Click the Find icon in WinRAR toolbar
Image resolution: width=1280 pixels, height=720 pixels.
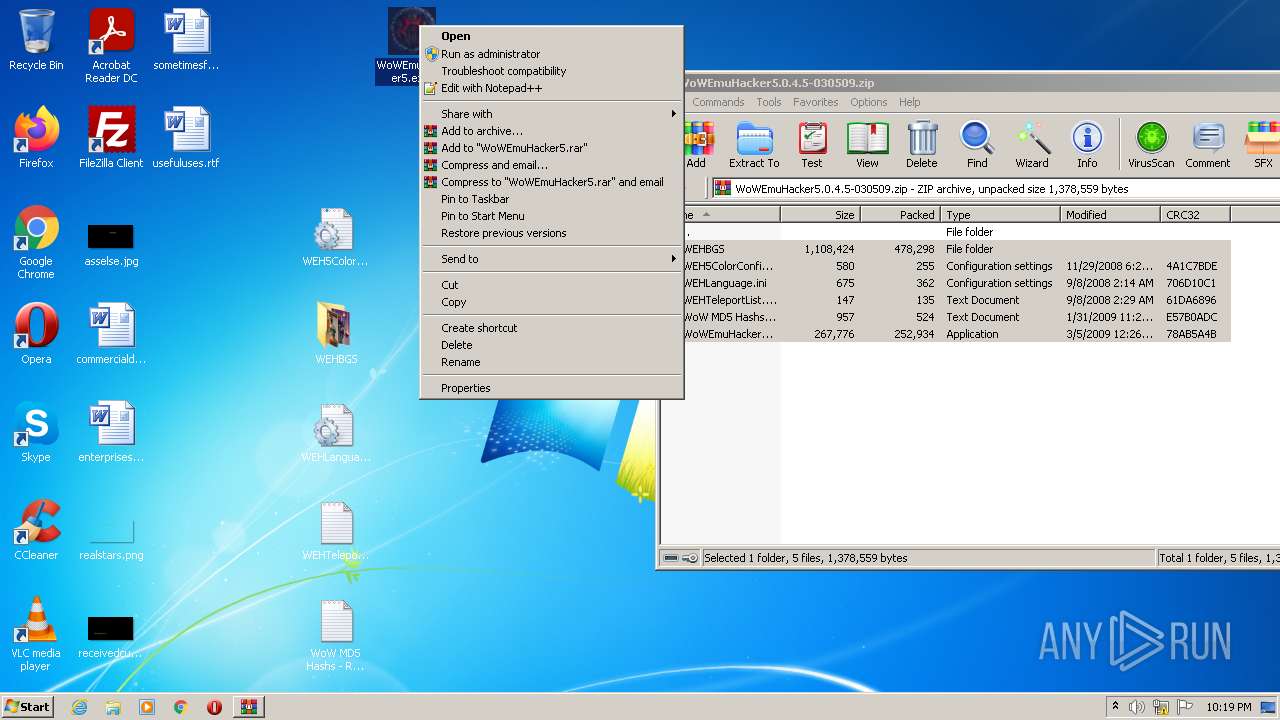[x=977, y=145]
